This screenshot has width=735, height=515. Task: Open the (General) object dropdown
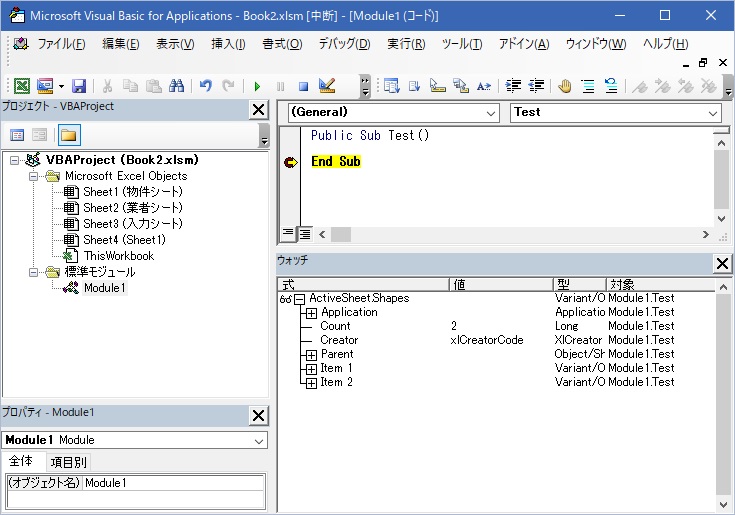[x=491, y=113]
